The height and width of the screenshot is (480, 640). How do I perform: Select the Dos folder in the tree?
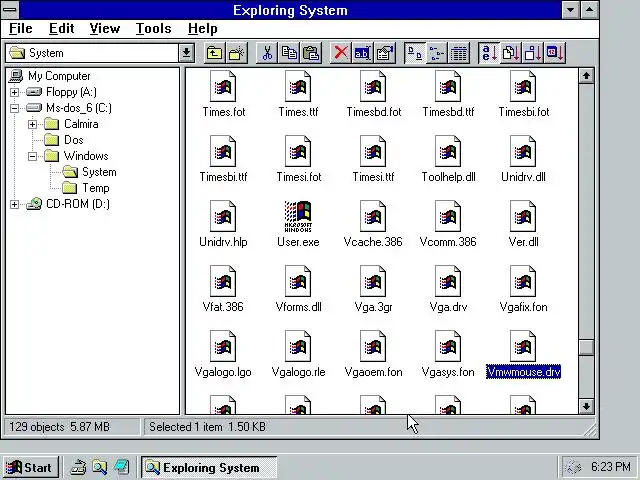tap(74, 140)
